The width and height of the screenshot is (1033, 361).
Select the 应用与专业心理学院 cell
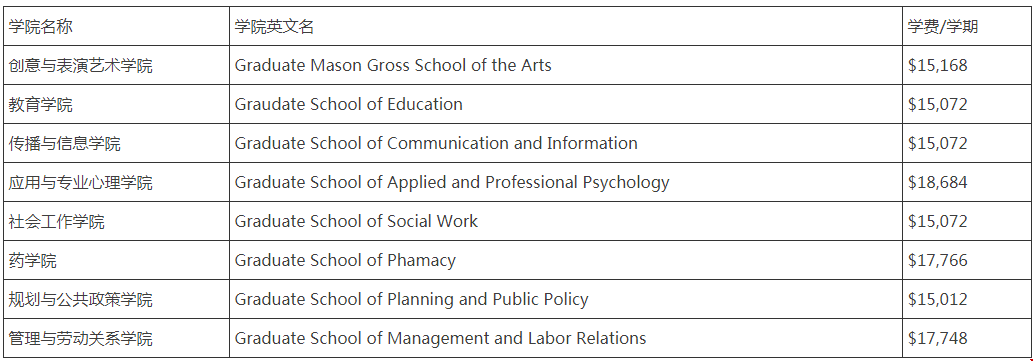117,182
